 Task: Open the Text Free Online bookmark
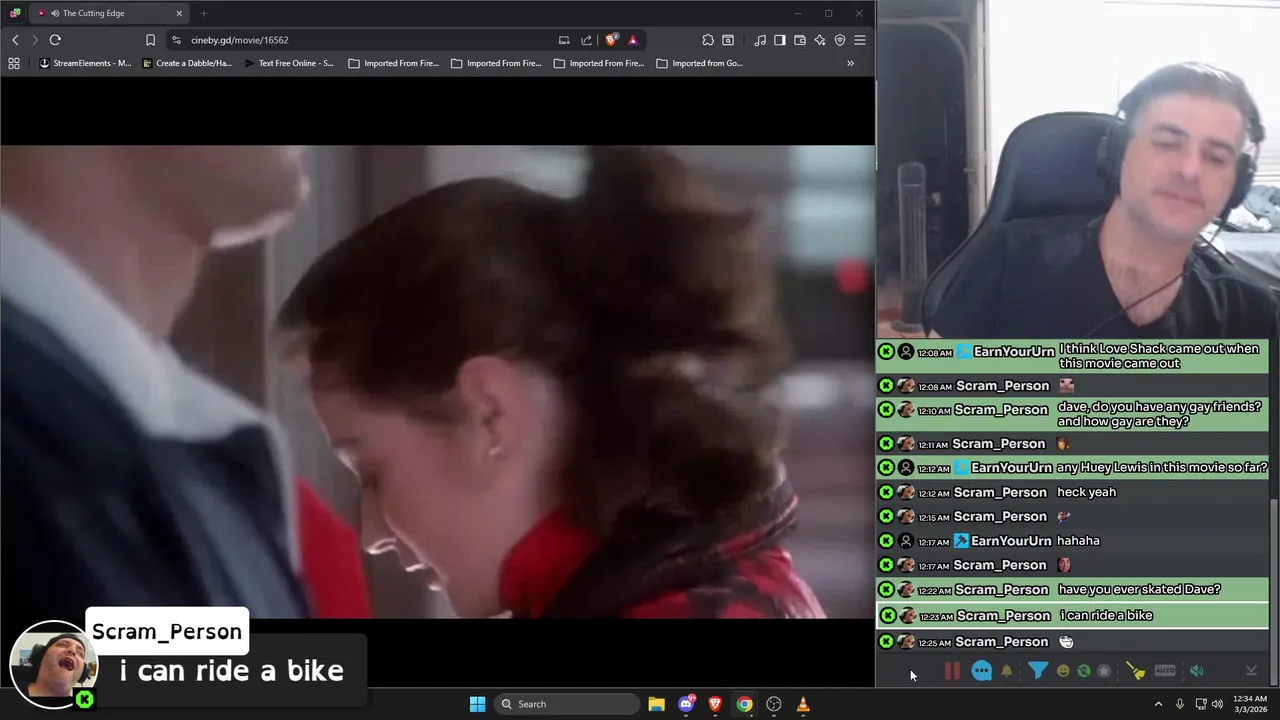(289, 63)
